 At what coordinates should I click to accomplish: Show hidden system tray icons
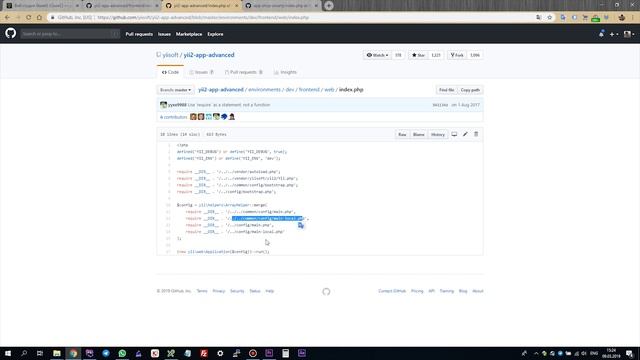pyautogui.click(x=536, y=353)
